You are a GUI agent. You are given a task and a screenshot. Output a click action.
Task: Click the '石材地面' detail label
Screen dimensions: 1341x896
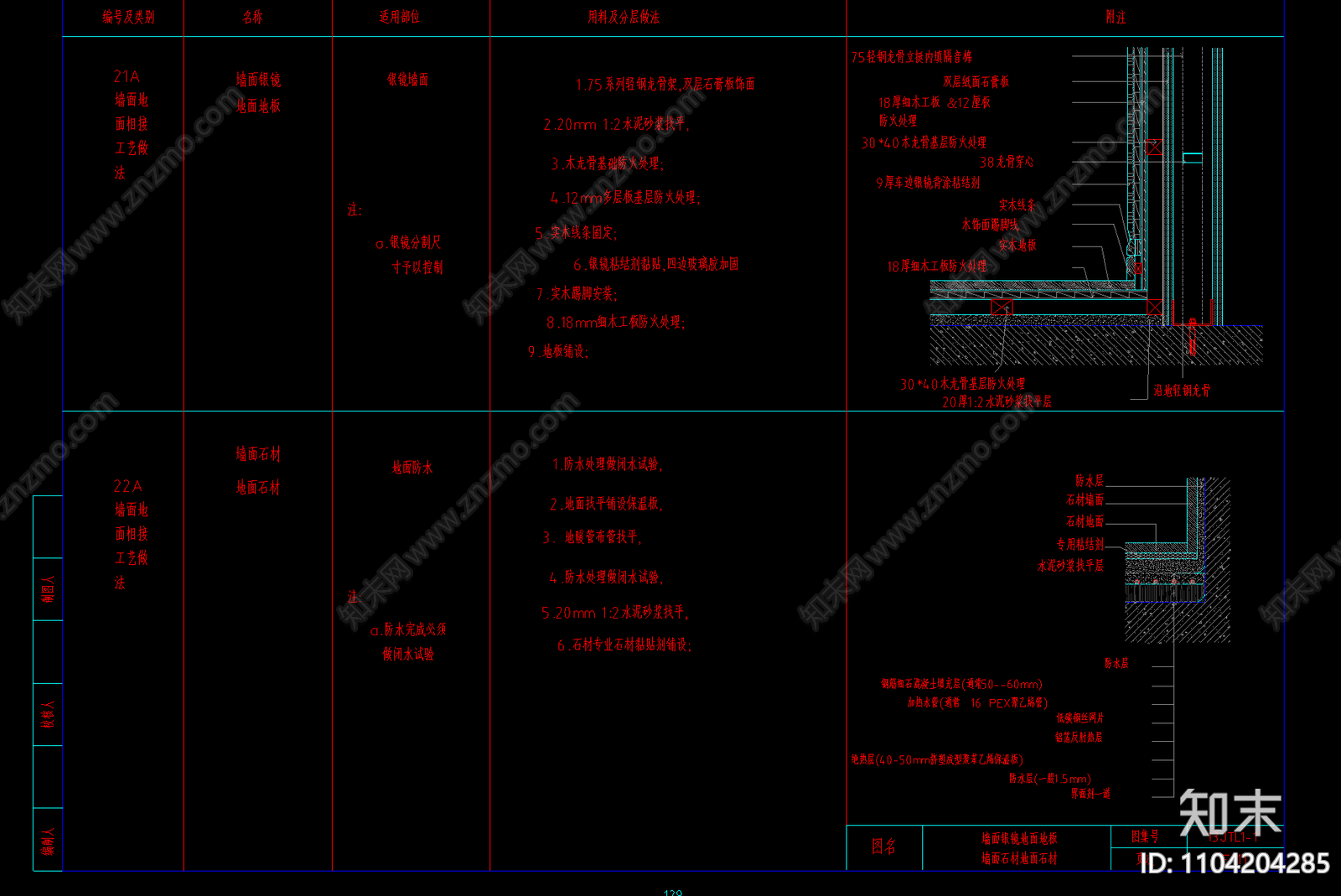click(x=1085, y=521)
